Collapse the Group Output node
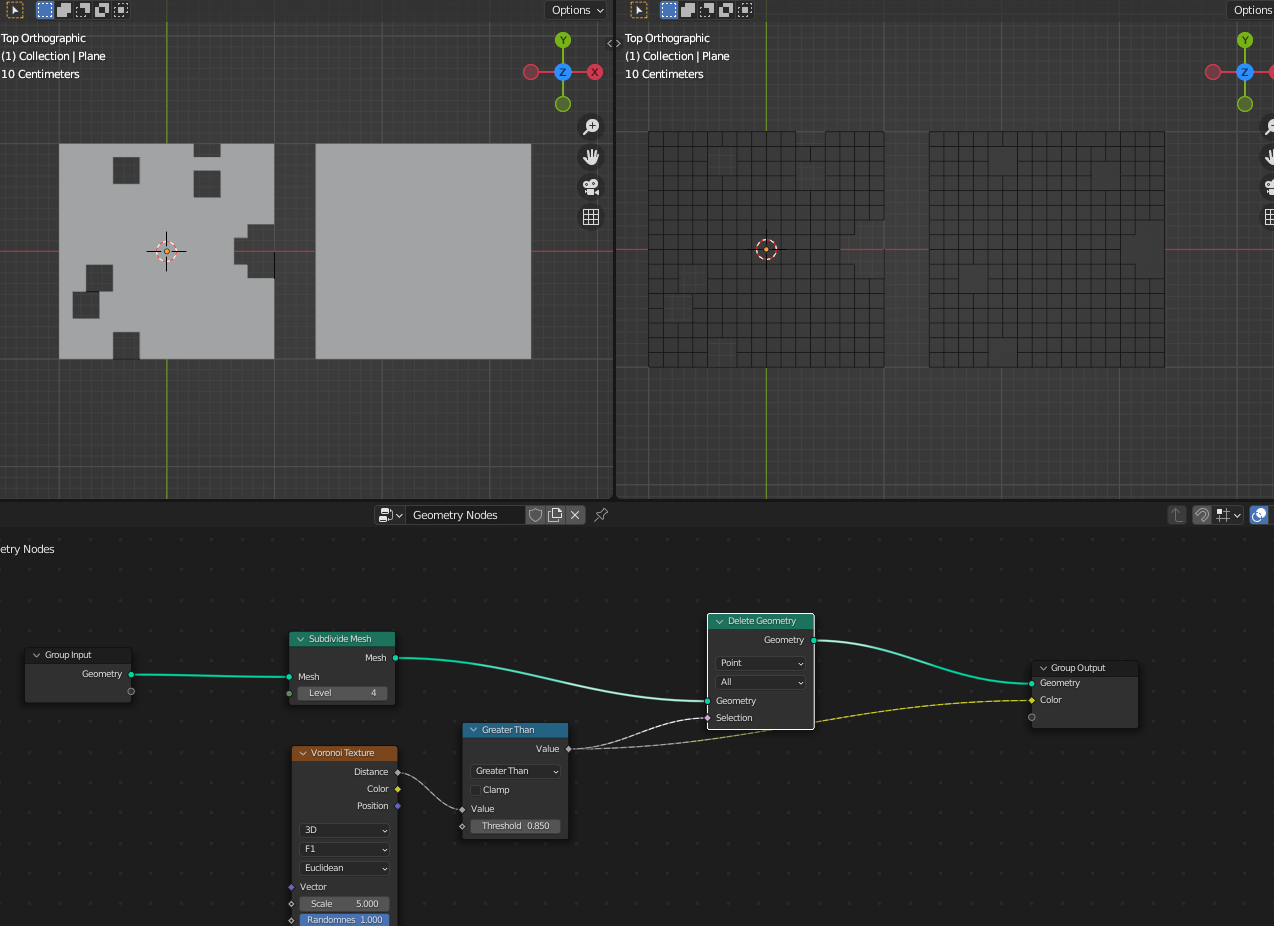Viewport: 1274px width, 926px height. point(1042,668)
